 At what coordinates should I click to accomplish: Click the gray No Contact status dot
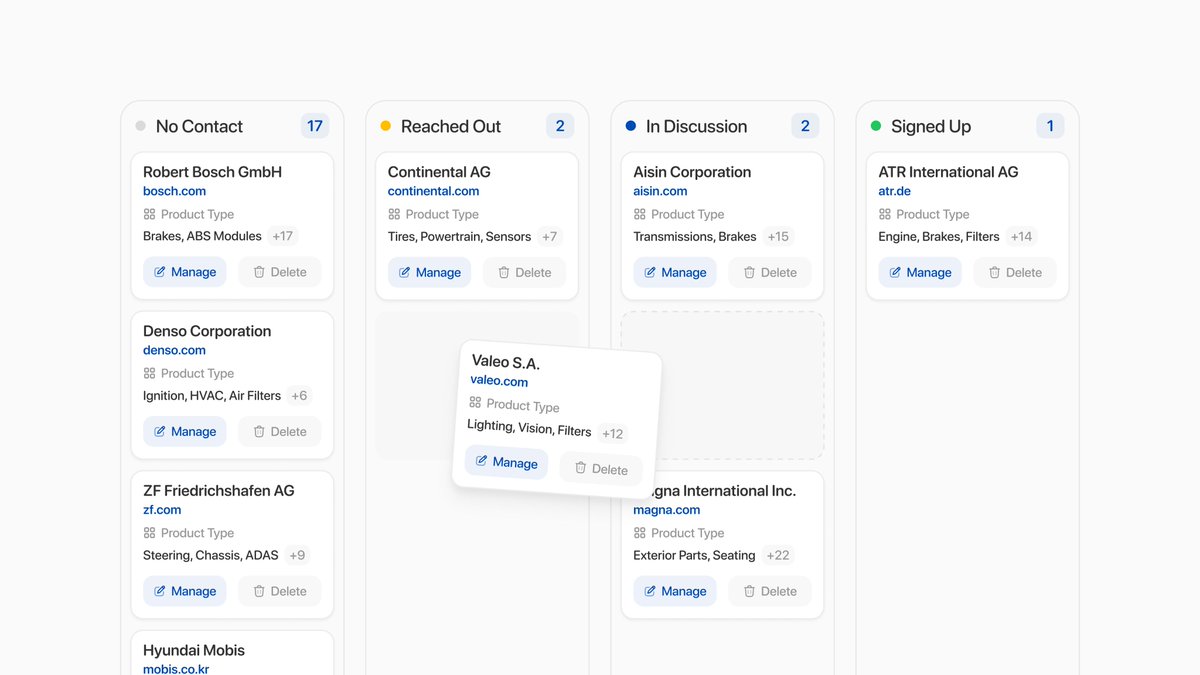[140, 126]
